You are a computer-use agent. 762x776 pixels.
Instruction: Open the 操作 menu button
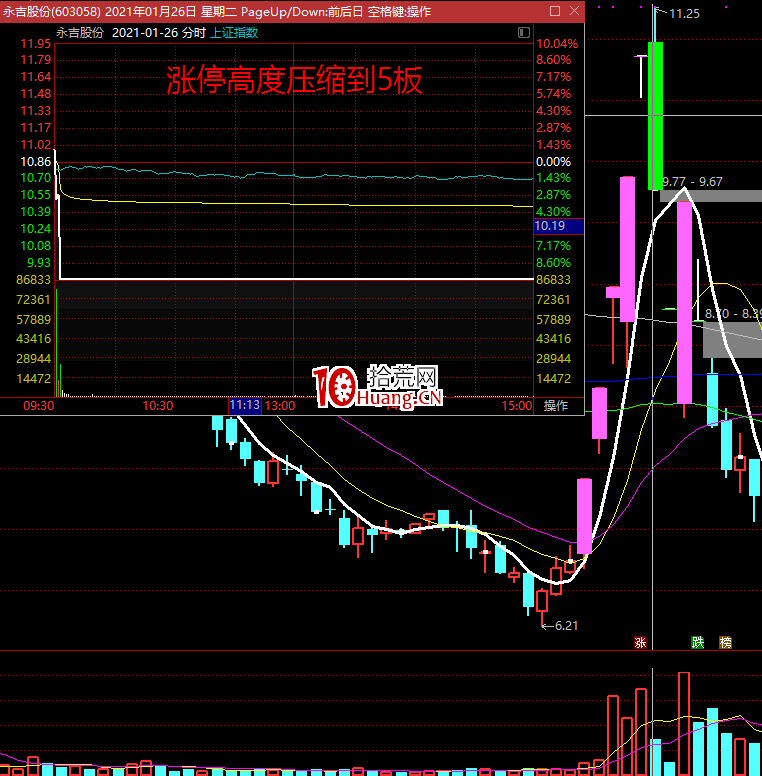tap(556, 406)
